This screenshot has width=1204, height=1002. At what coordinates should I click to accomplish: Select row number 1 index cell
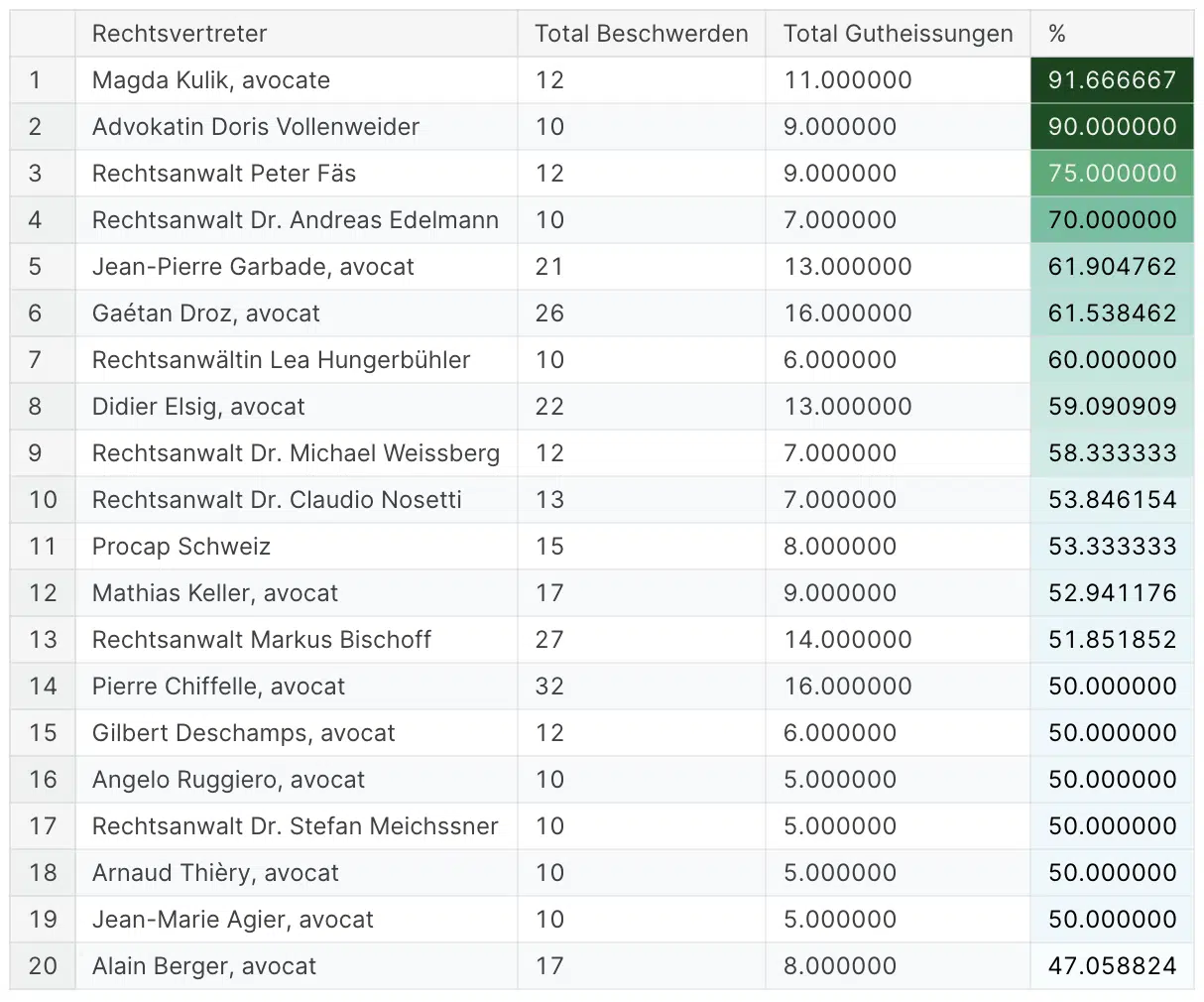(x=37, y=80)
